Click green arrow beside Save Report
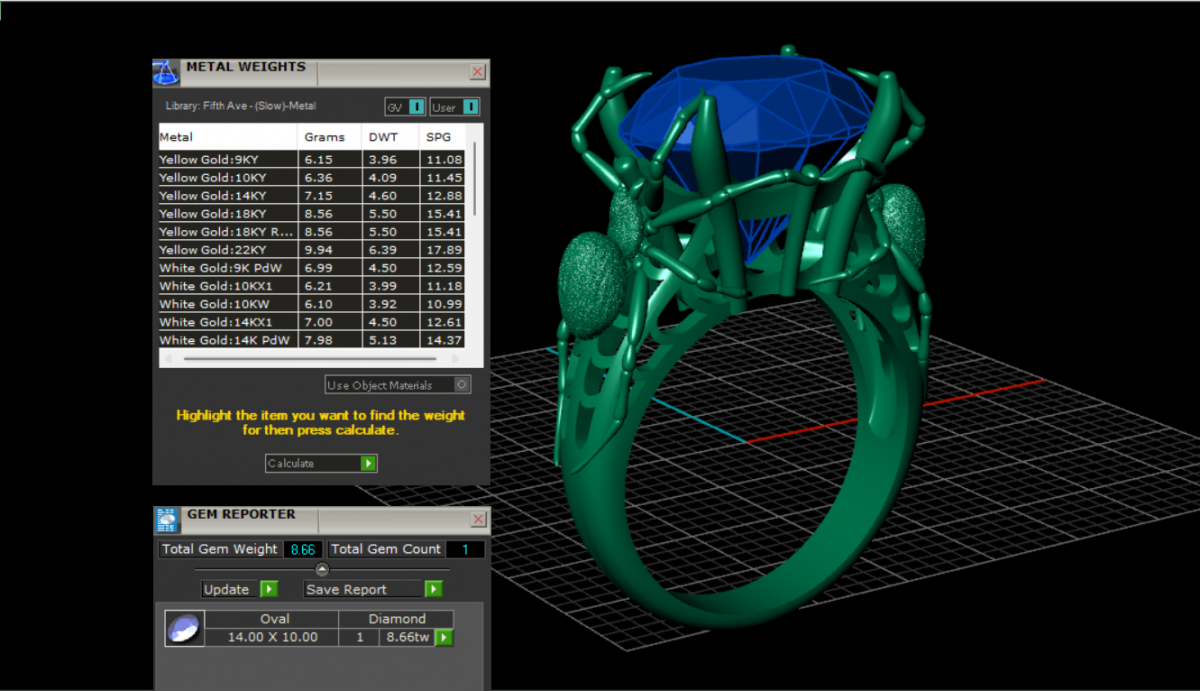This screenshot has width=1200, height=691. tap(433, 589)
